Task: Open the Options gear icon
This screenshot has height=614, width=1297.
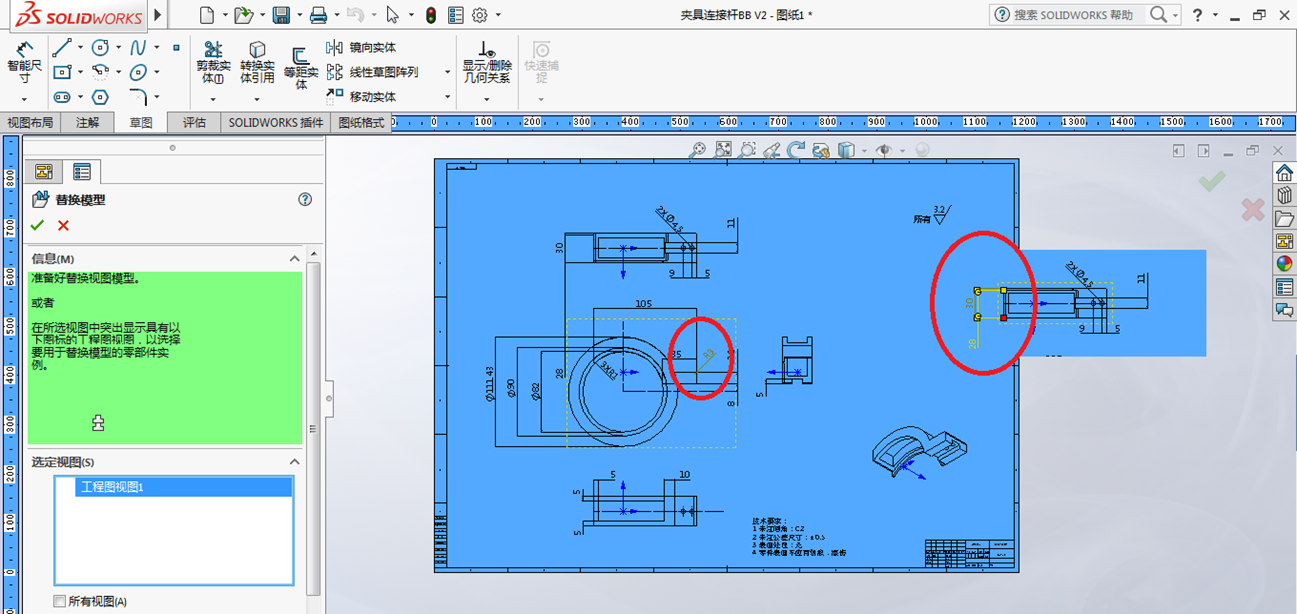Action: coord(480,15)
